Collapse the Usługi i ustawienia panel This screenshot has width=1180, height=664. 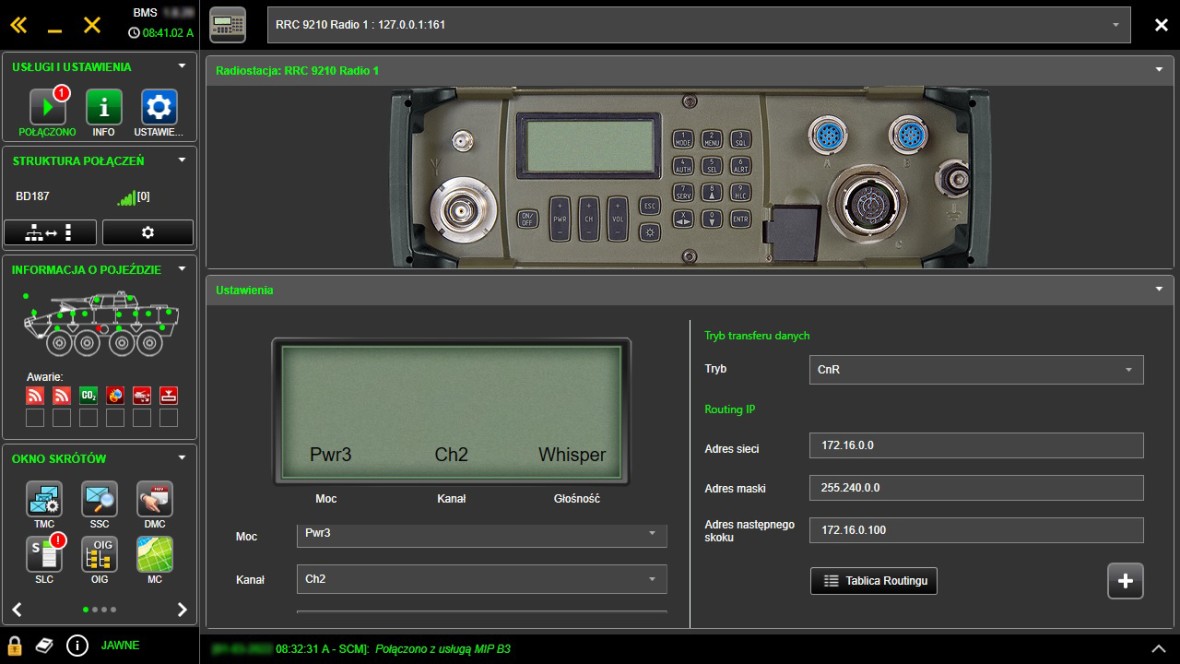tap(181, 66)
